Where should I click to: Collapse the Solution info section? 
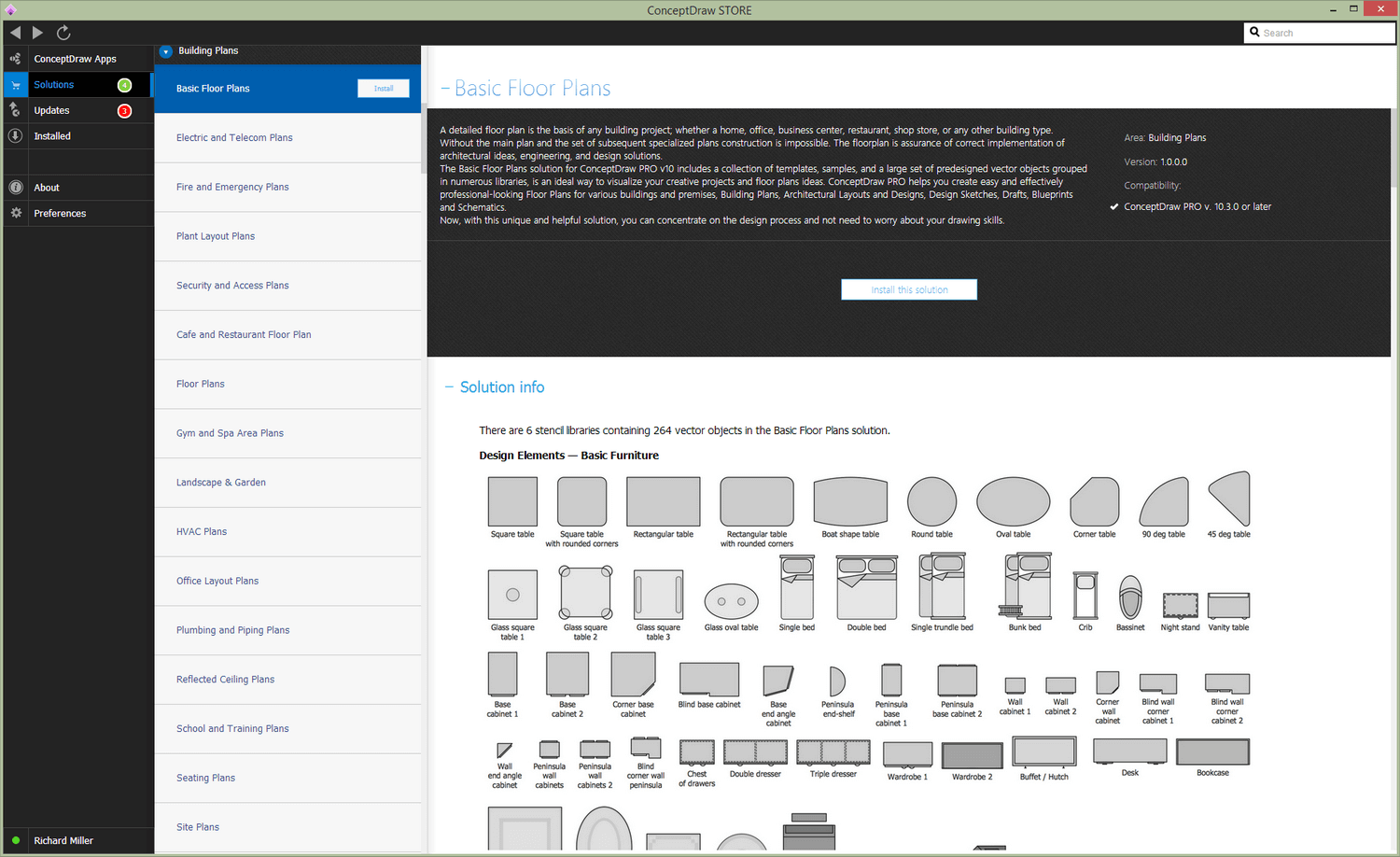(449, 387)
